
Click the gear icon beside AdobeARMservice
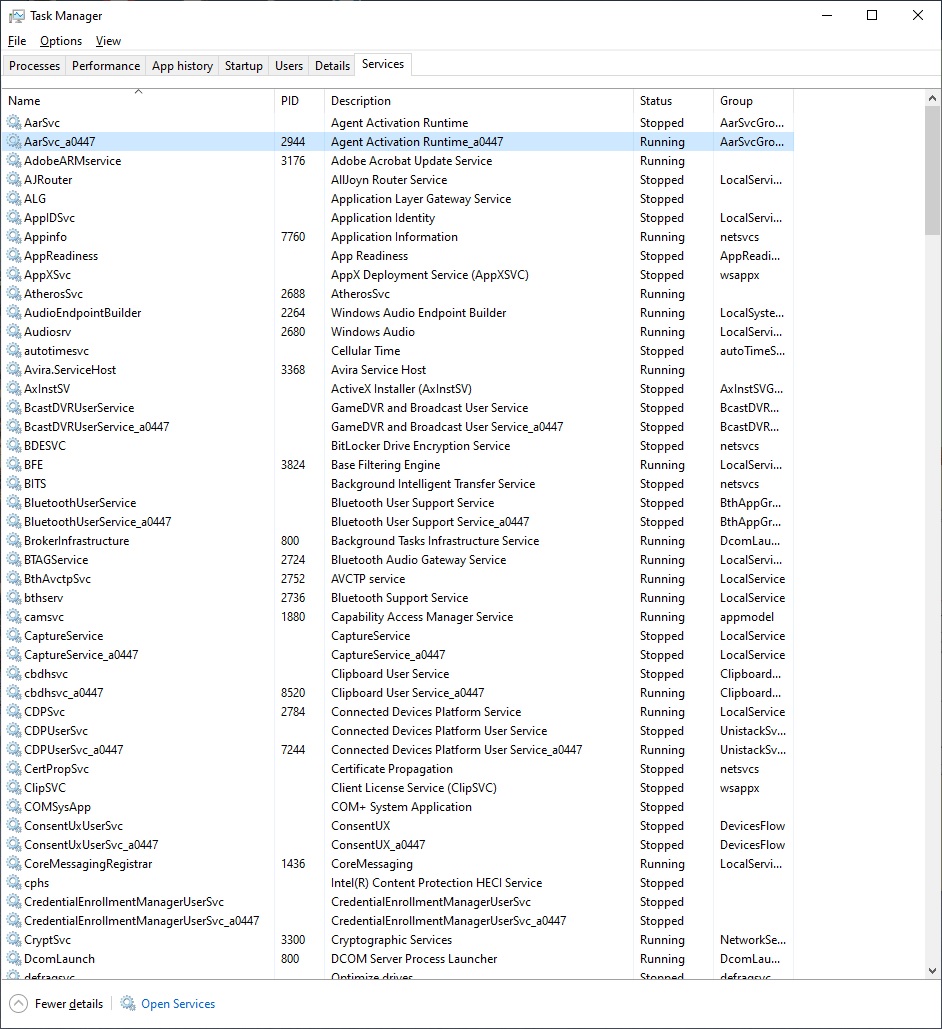pyautogui.click(x=14, y=161)
